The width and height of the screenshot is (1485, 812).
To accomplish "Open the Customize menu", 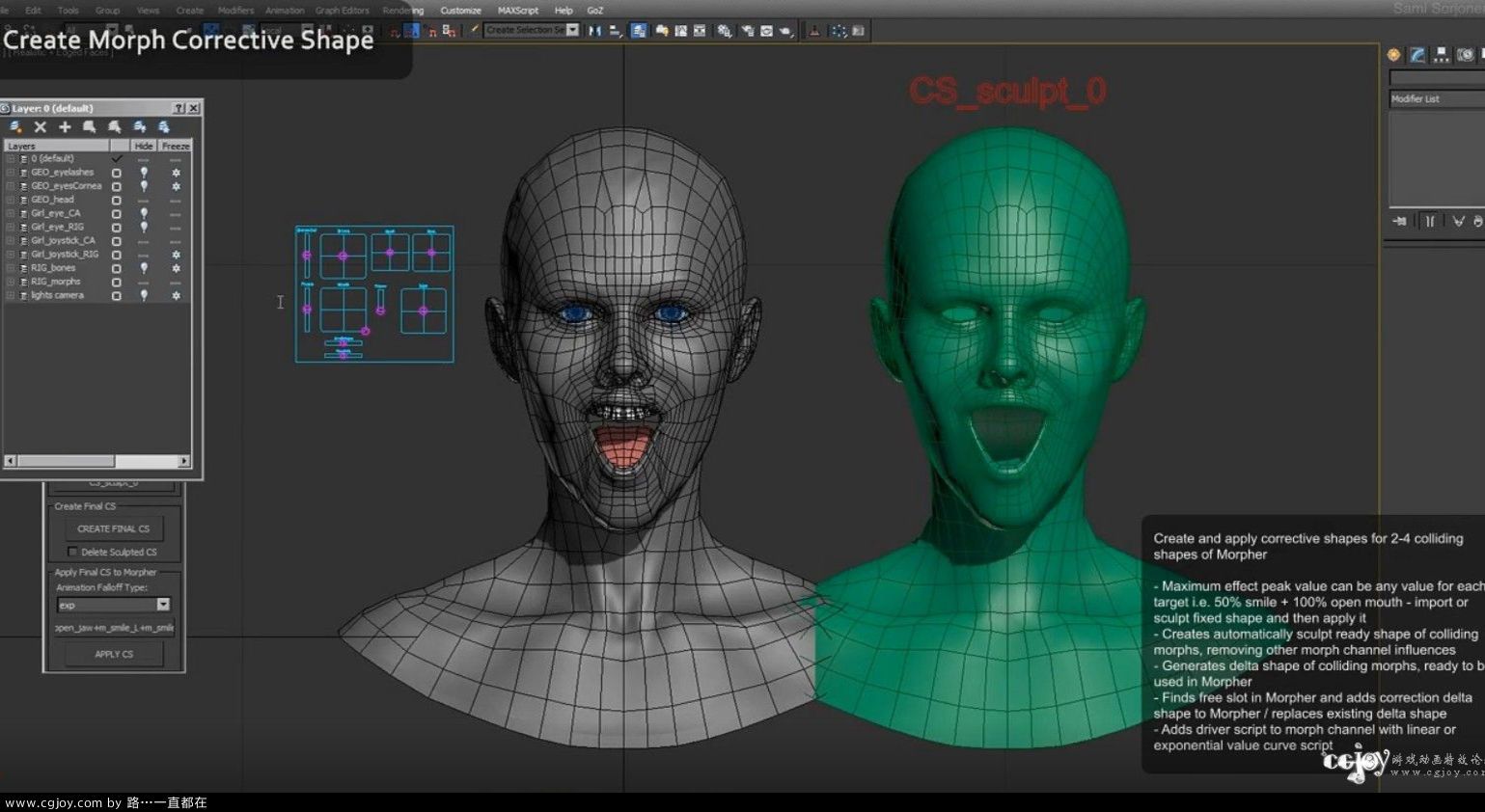I will click(x=460, y=11).
